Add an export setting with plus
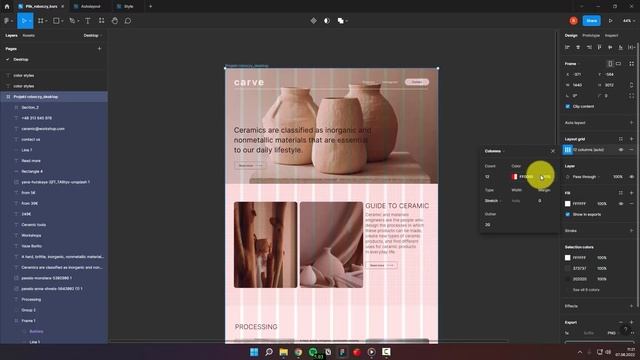The width and height of the screenshot is (640, 360). (x=631, y=322)
